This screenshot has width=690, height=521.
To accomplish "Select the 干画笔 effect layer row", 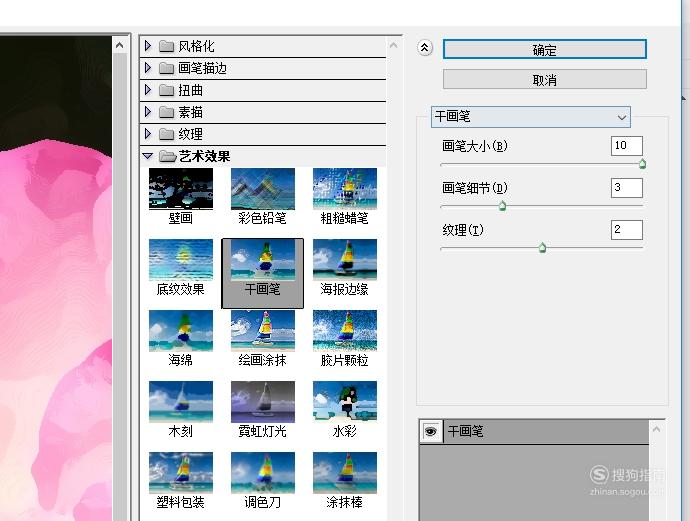I will [x=534, y=431].
